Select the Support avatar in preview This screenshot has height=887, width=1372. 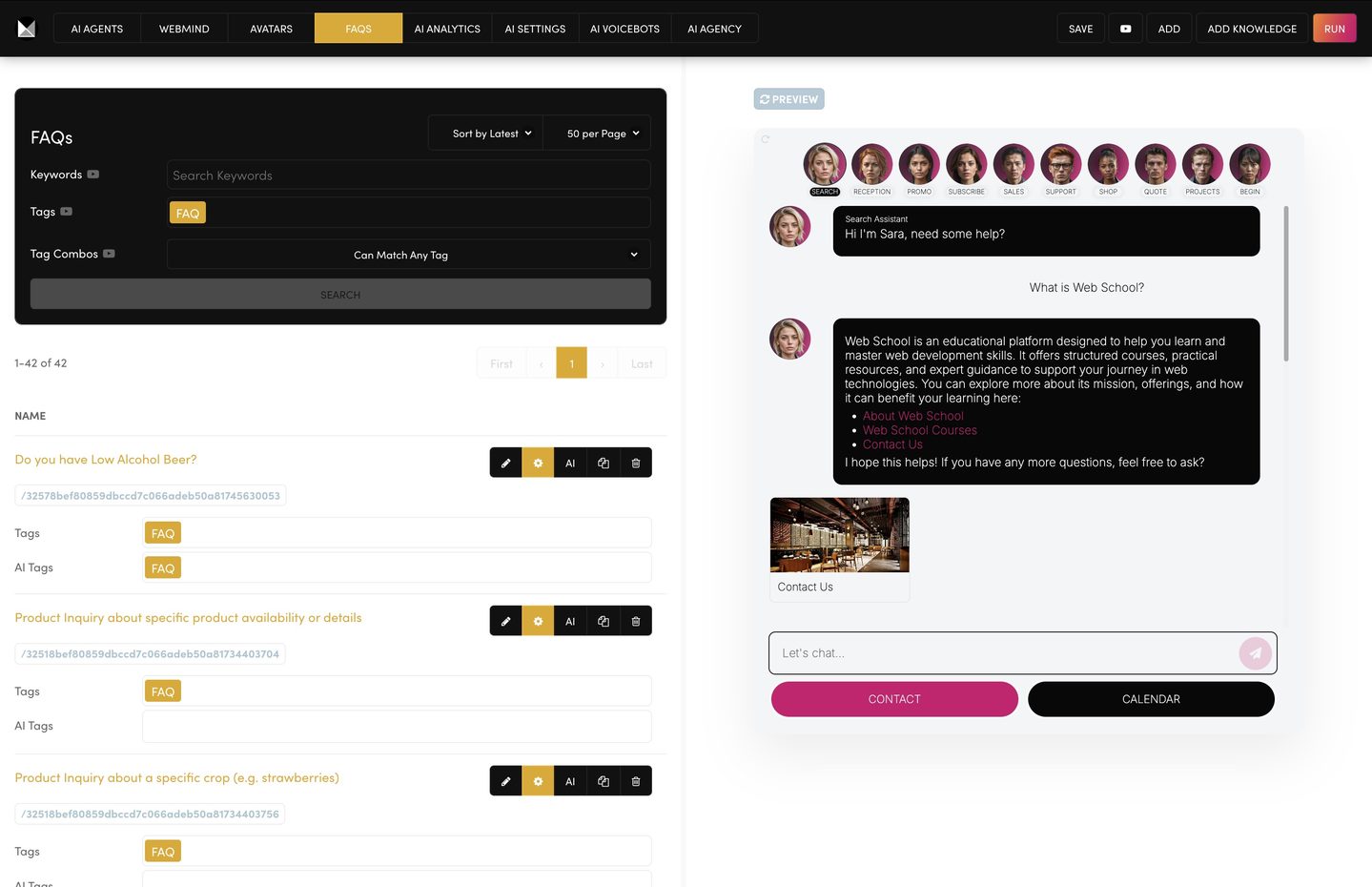tap(1060, 165)
